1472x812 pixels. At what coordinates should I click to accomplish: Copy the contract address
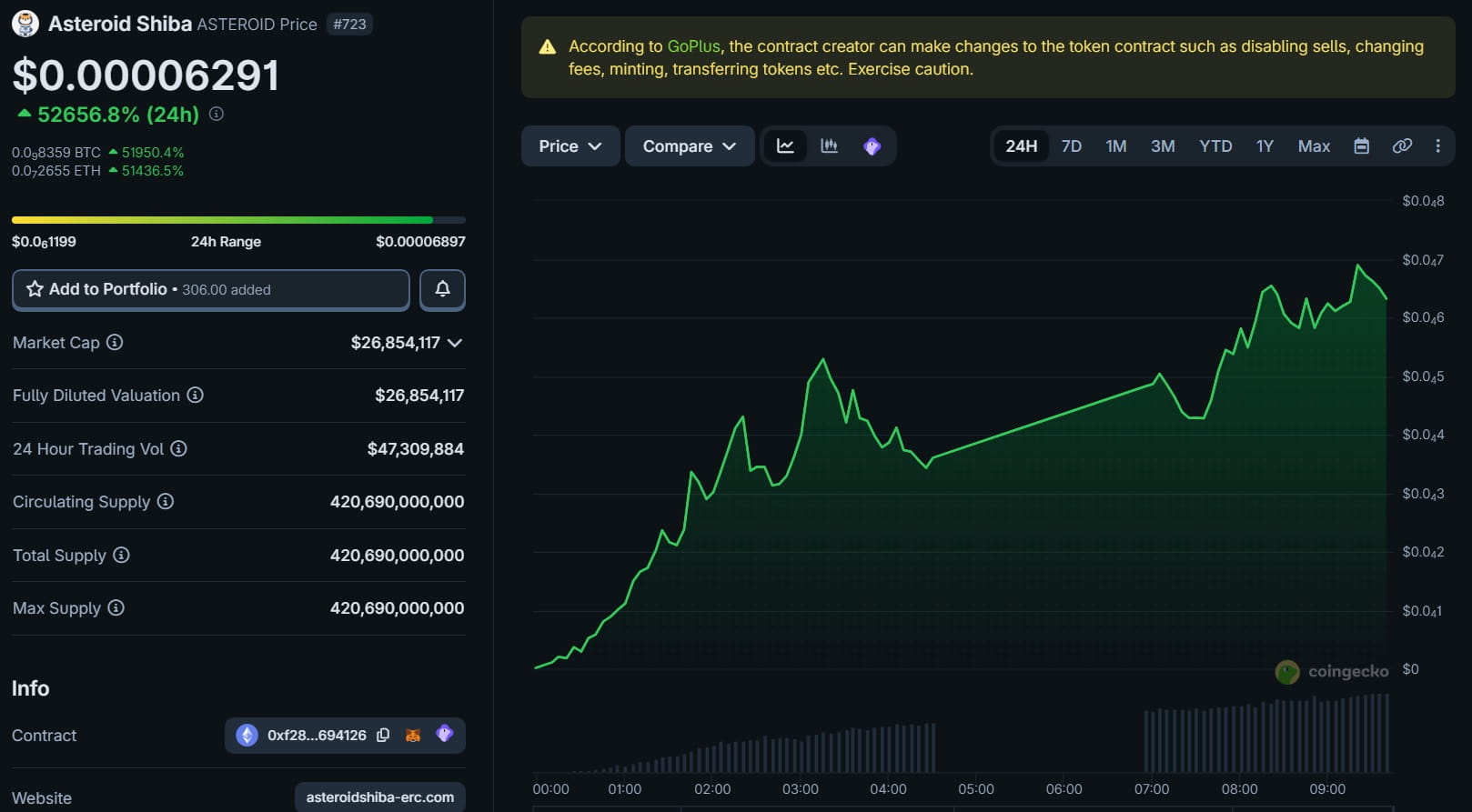click(x=383, y=735)
